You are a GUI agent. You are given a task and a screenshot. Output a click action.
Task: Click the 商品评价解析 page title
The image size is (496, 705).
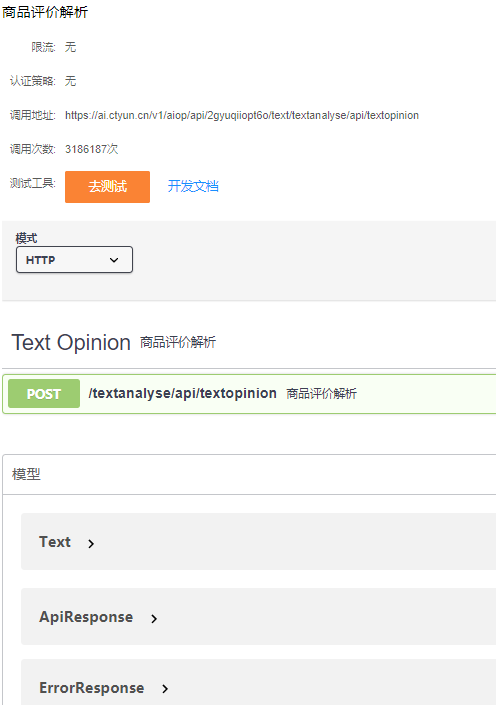[x=45, y=12]
